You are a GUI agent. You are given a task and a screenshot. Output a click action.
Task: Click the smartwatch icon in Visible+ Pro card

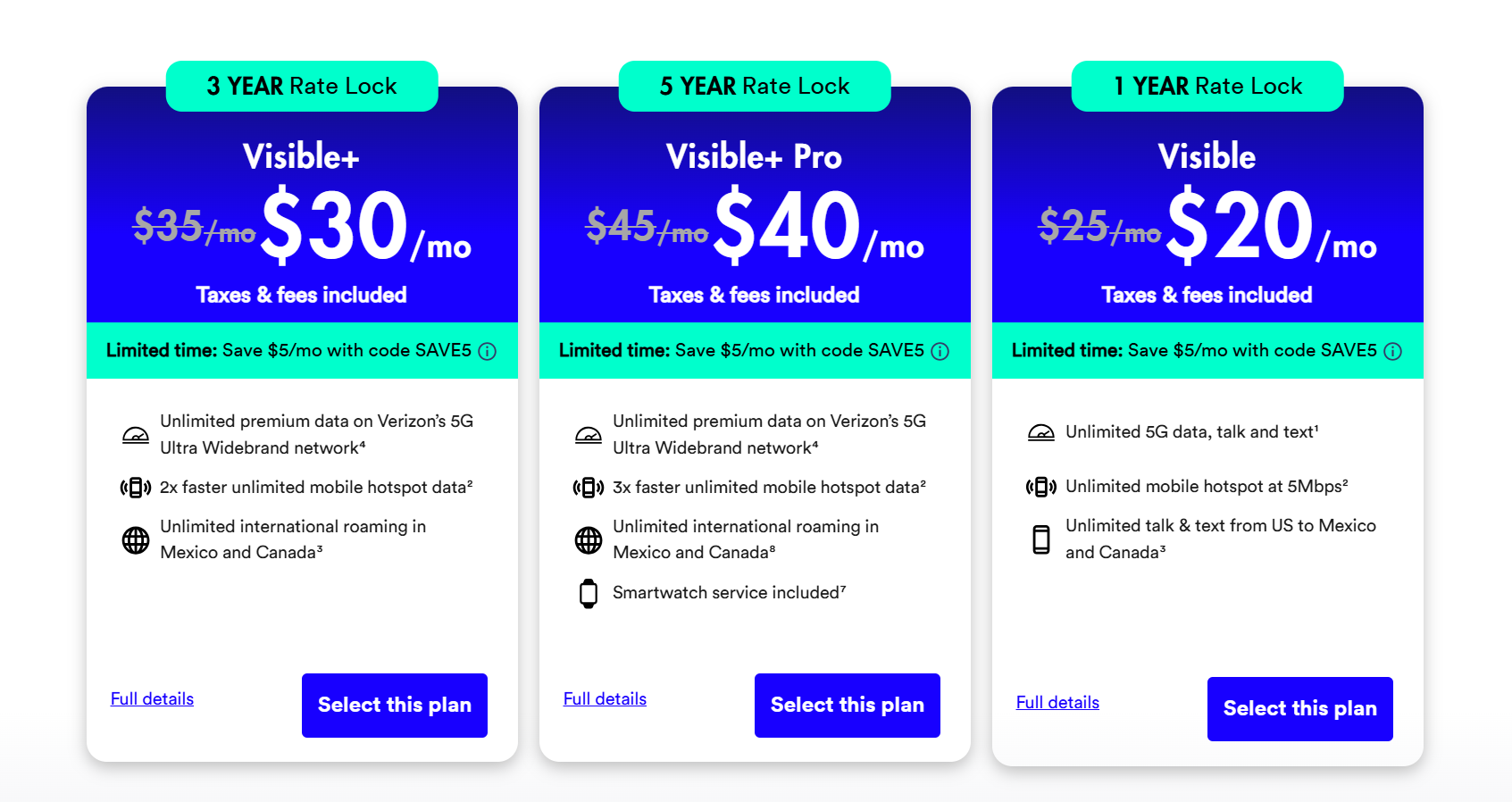[x=589, y=593]
